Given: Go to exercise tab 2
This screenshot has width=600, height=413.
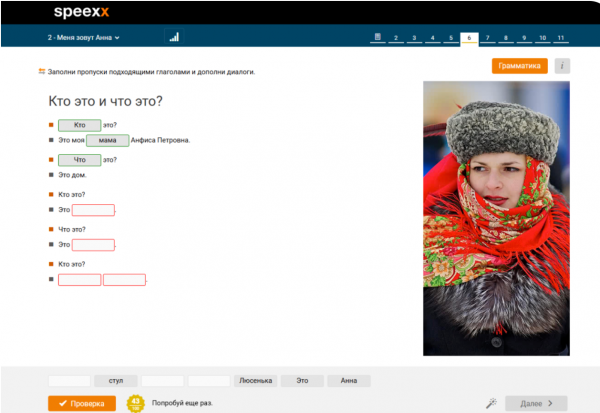Looking at the screenshot, I should coord(396,38).
